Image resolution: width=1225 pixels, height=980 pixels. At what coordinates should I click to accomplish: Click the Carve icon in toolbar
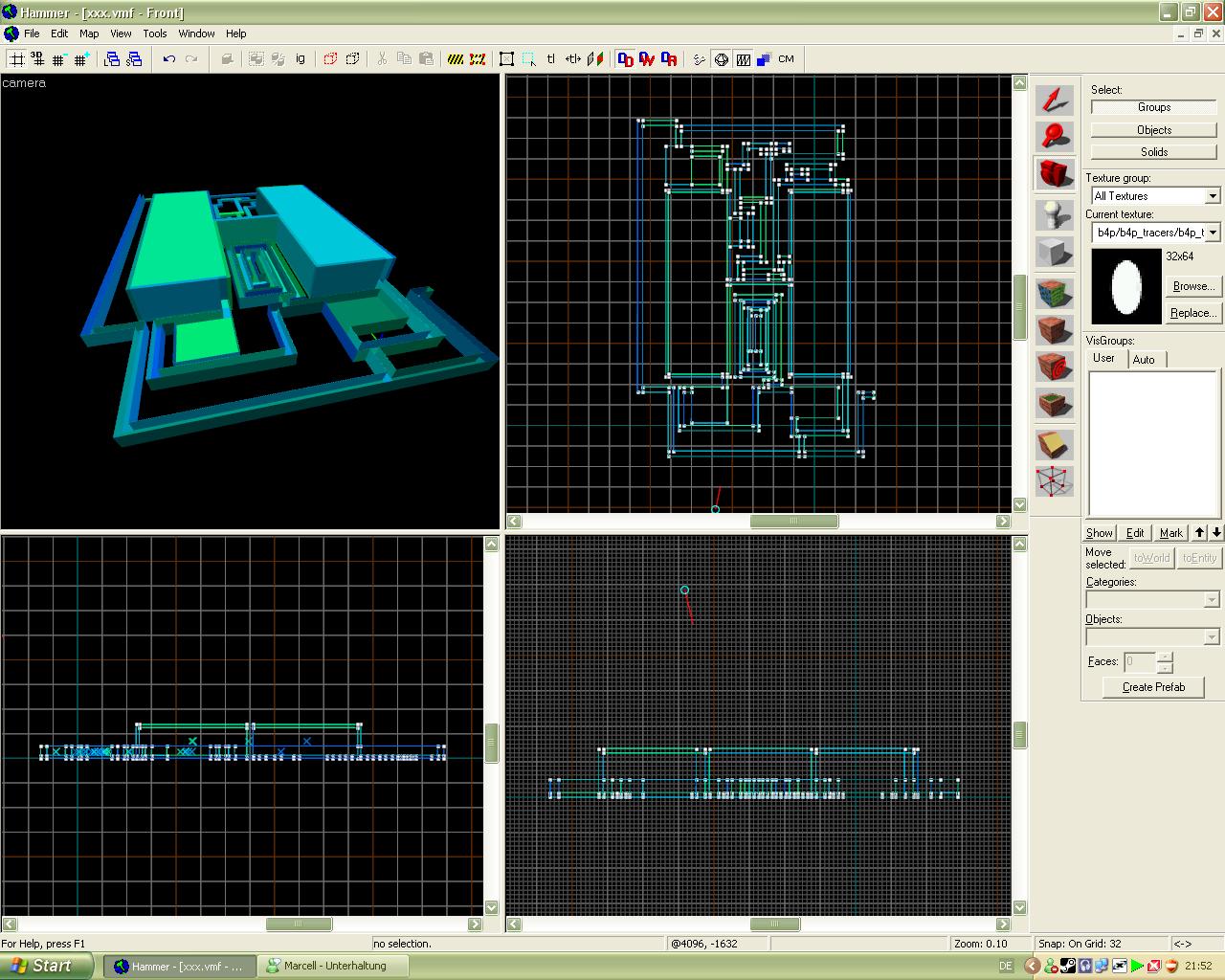[x=227, y=59]
